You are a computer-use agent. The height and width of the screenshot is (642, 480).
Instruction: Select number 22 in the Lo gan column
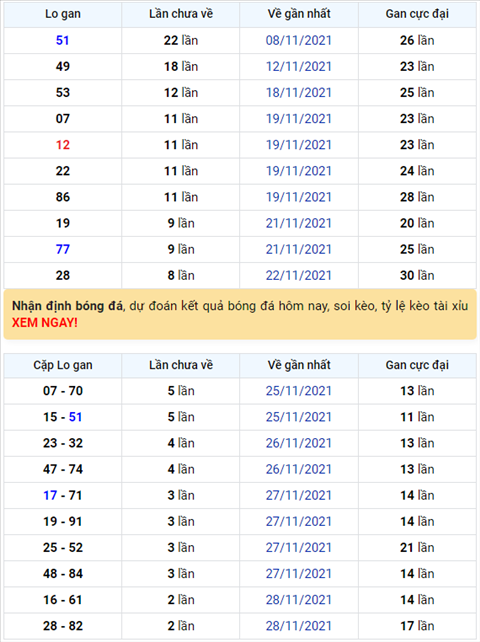pos(63,171)
